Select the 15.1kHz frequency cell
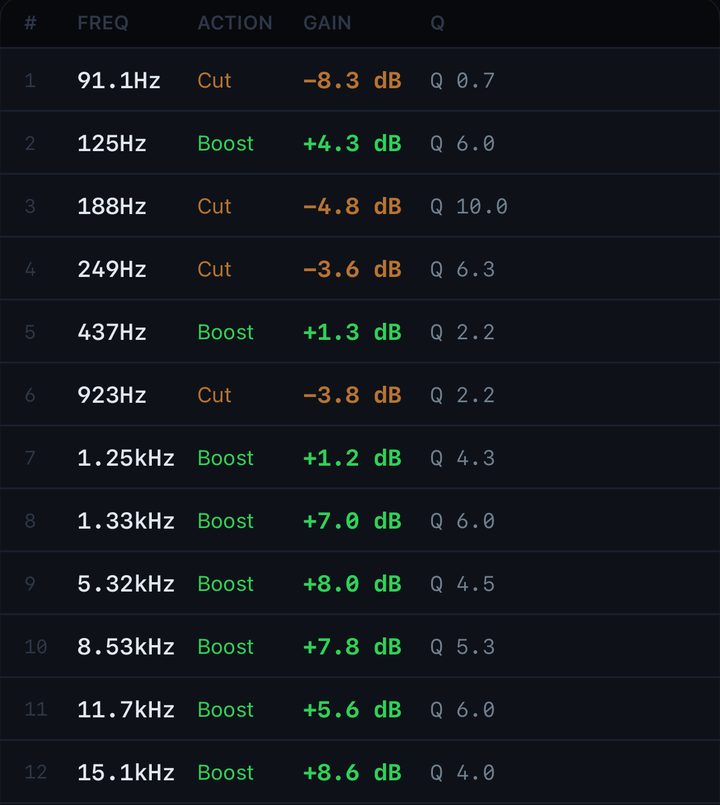 coord(126,773)
